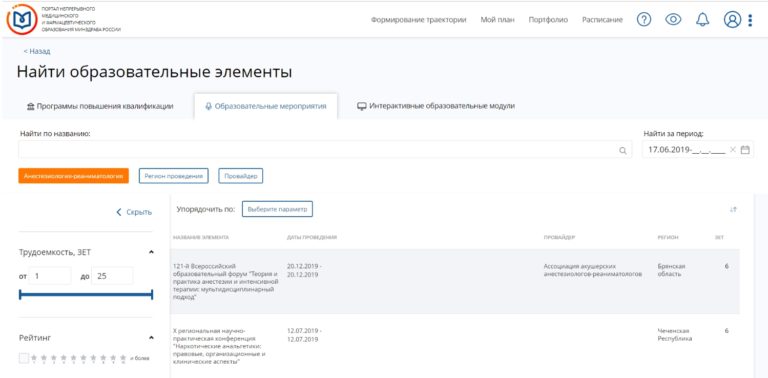Image resolution: width=768 pixels, height=378 pixels.
Task: Tick the rating filter checkbox
Action: 24,358
